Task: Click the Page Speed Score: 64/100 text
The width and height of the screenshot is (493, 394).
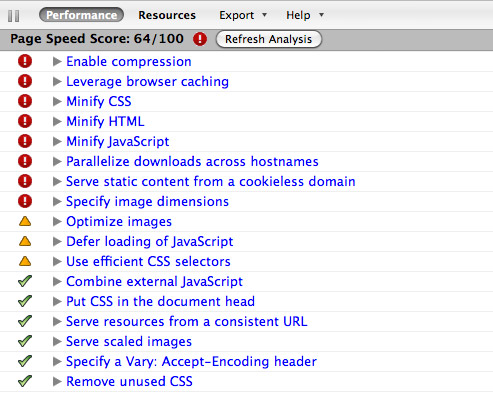Action: 97,39
